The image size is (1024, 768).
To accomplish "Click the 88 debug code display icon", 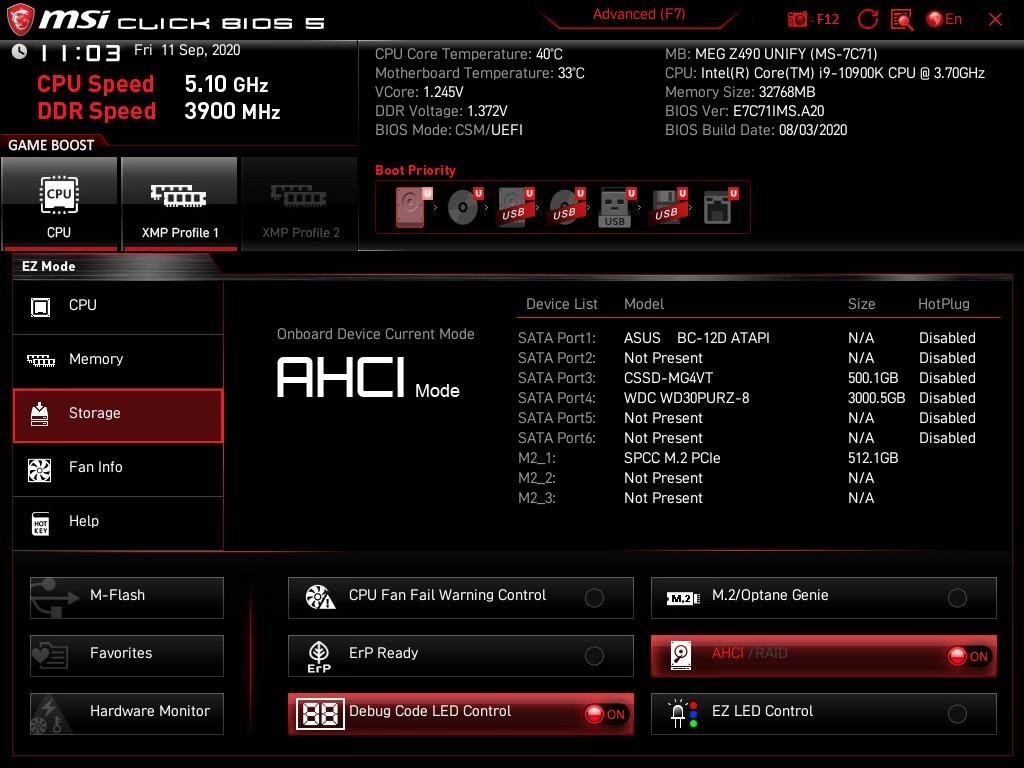I will point(320,714).
